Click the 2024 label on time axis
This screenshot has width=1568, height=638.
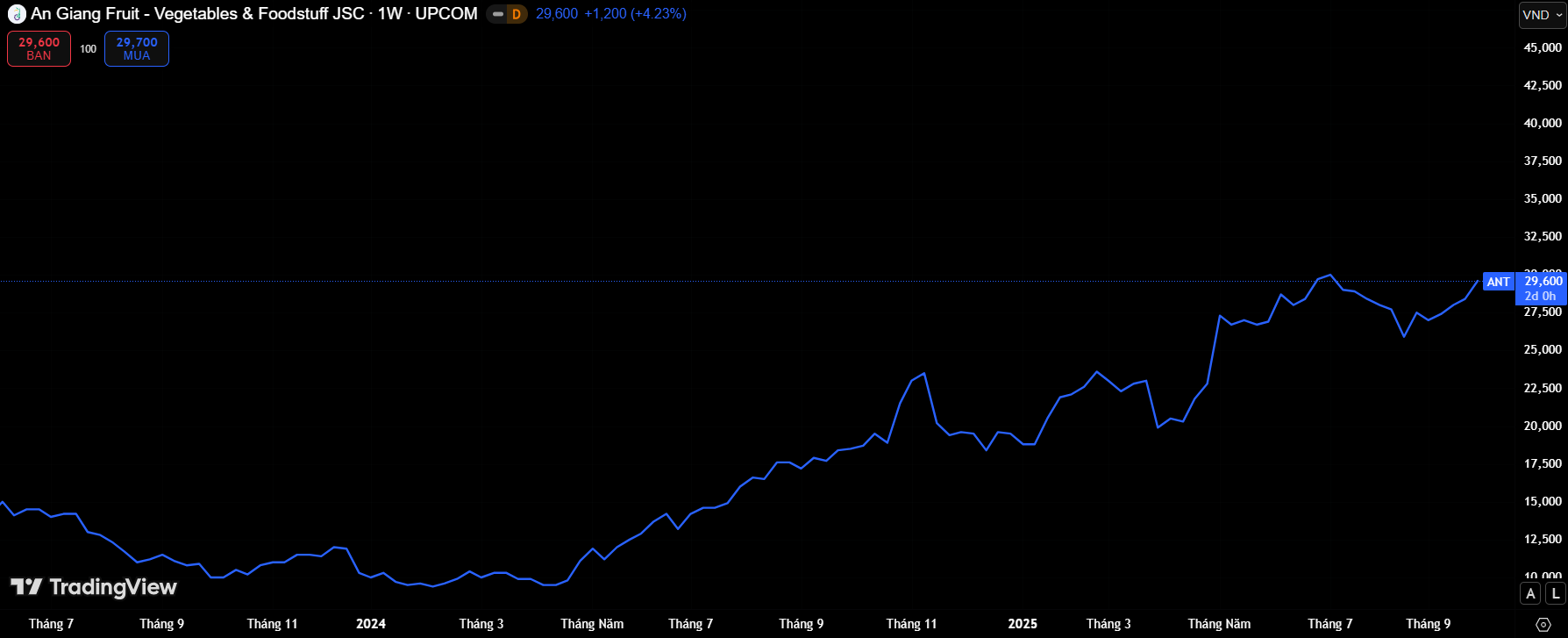(x=370, y=624)
